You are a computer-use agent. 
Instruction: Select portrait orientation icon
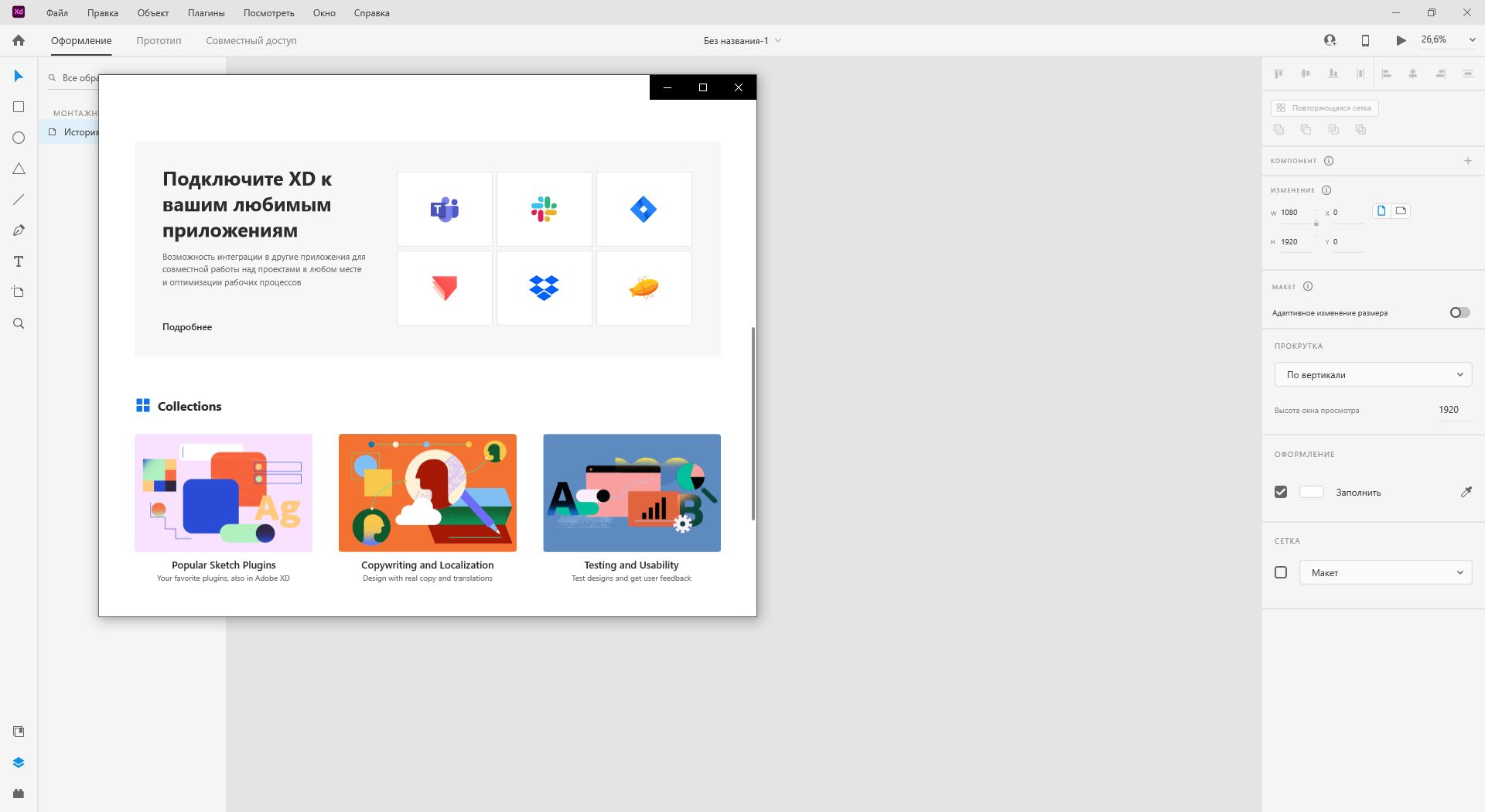pyautogui.click(x=1381, y=210)
